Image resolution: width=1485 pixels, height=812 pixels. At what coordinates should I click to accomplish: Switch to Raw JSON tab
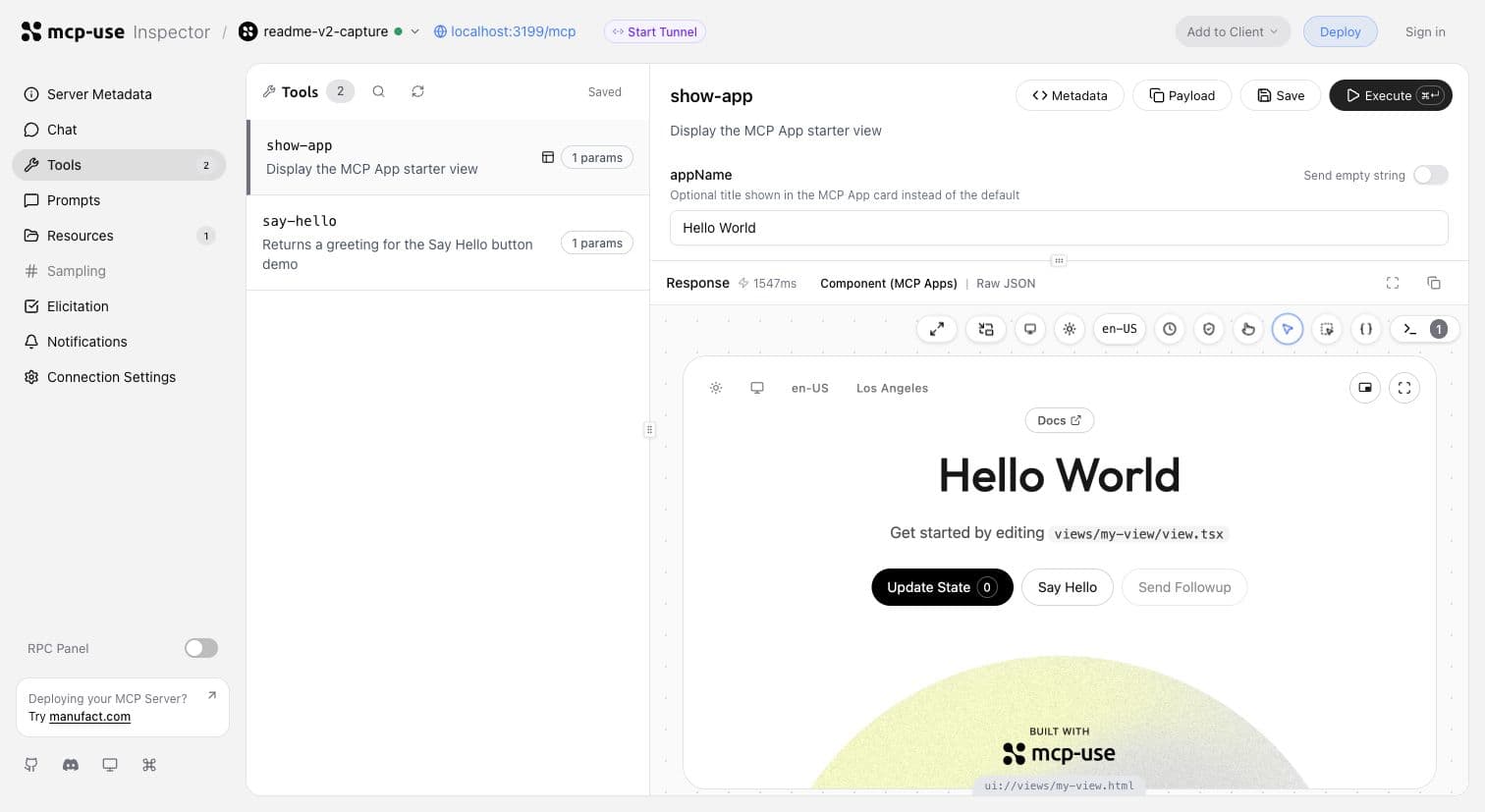[x=1006, y=283]
